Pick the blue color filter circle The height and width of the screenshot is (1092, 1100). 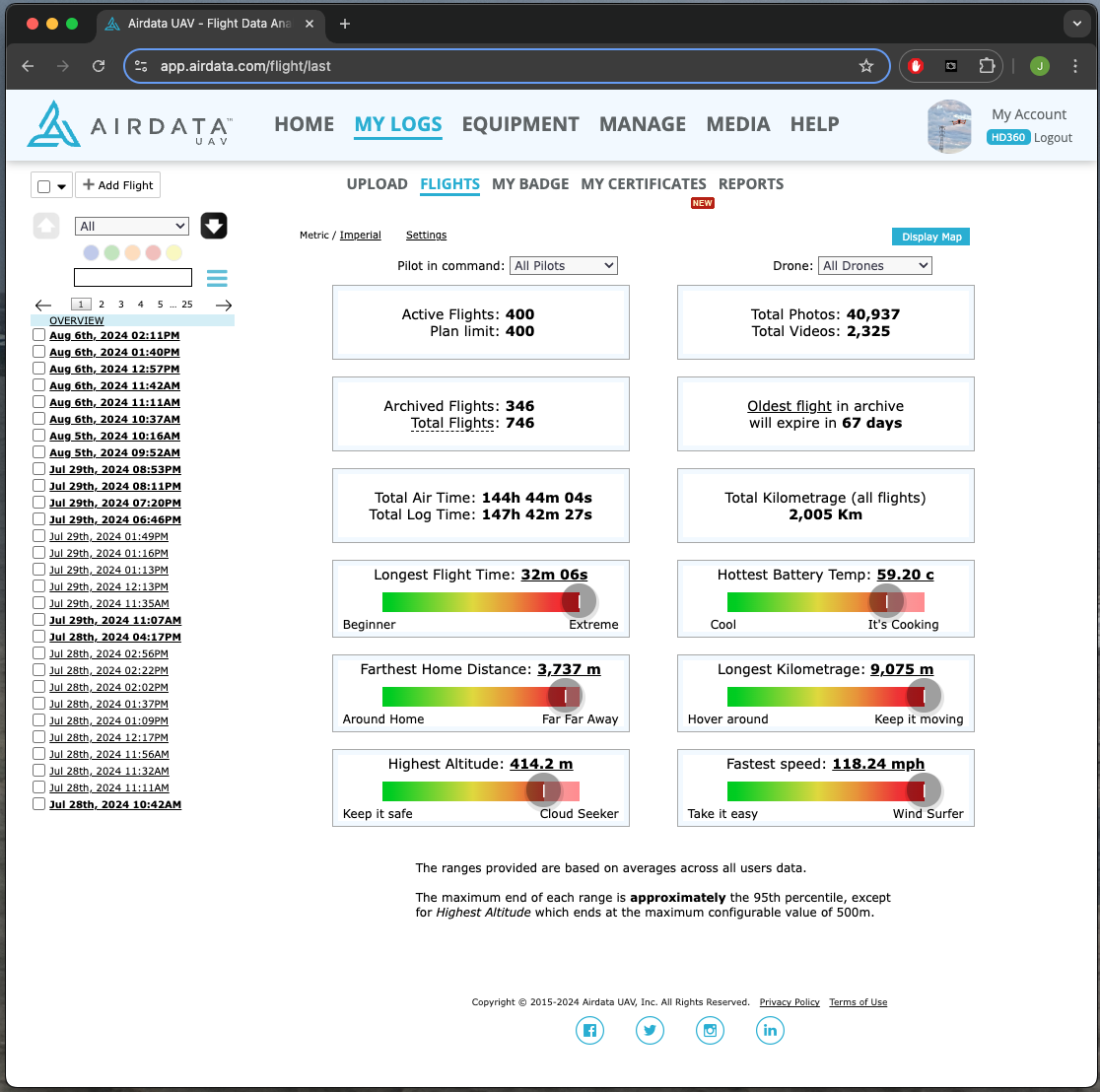92,253
